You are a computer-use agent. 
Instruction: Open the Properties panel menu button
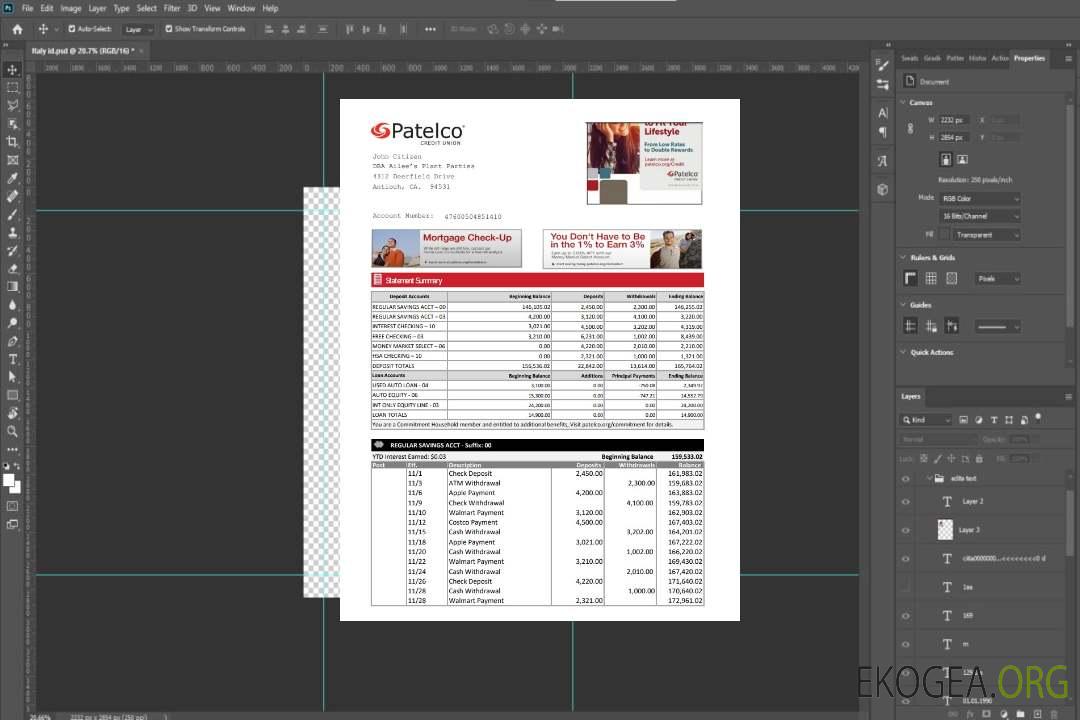point(1068,59)
